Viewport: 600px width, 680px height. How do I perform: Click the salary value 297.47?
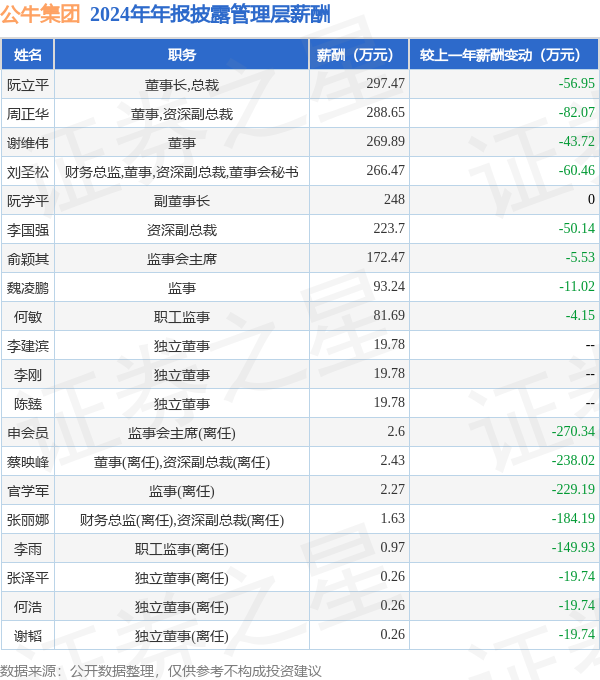pos(385,83)
